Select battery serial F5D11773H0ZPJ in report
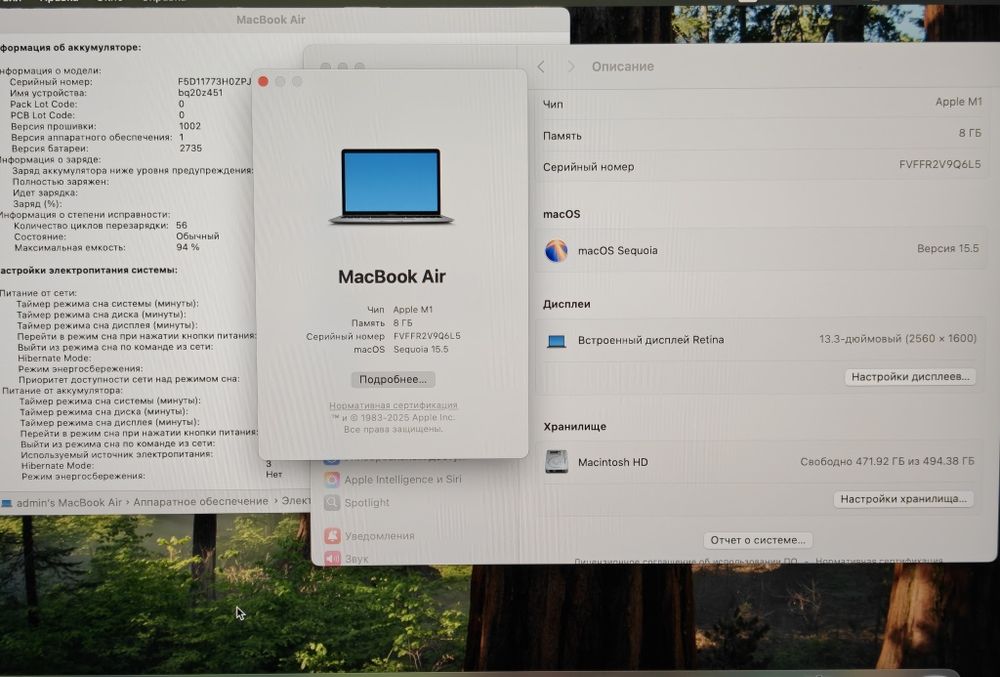 (214, 82)
